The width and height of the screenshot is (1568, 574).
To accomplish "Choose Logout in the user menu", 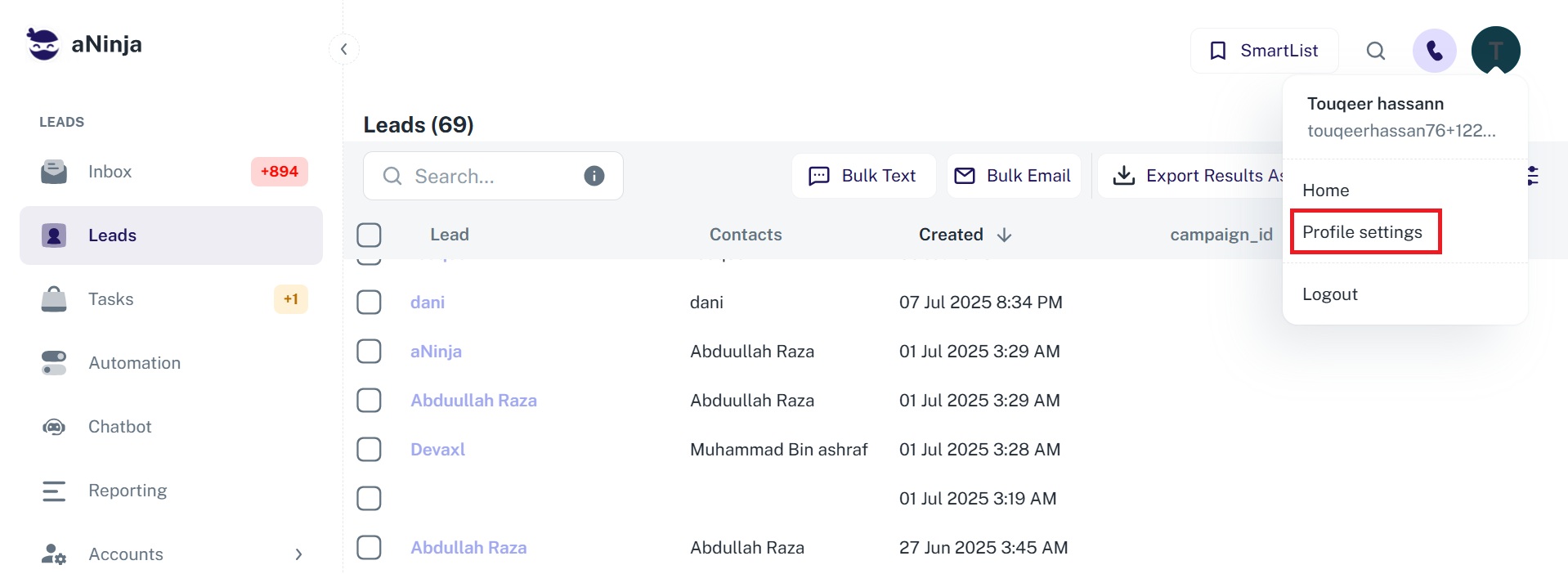I will pyautogui.click(x=1329, y=294).
